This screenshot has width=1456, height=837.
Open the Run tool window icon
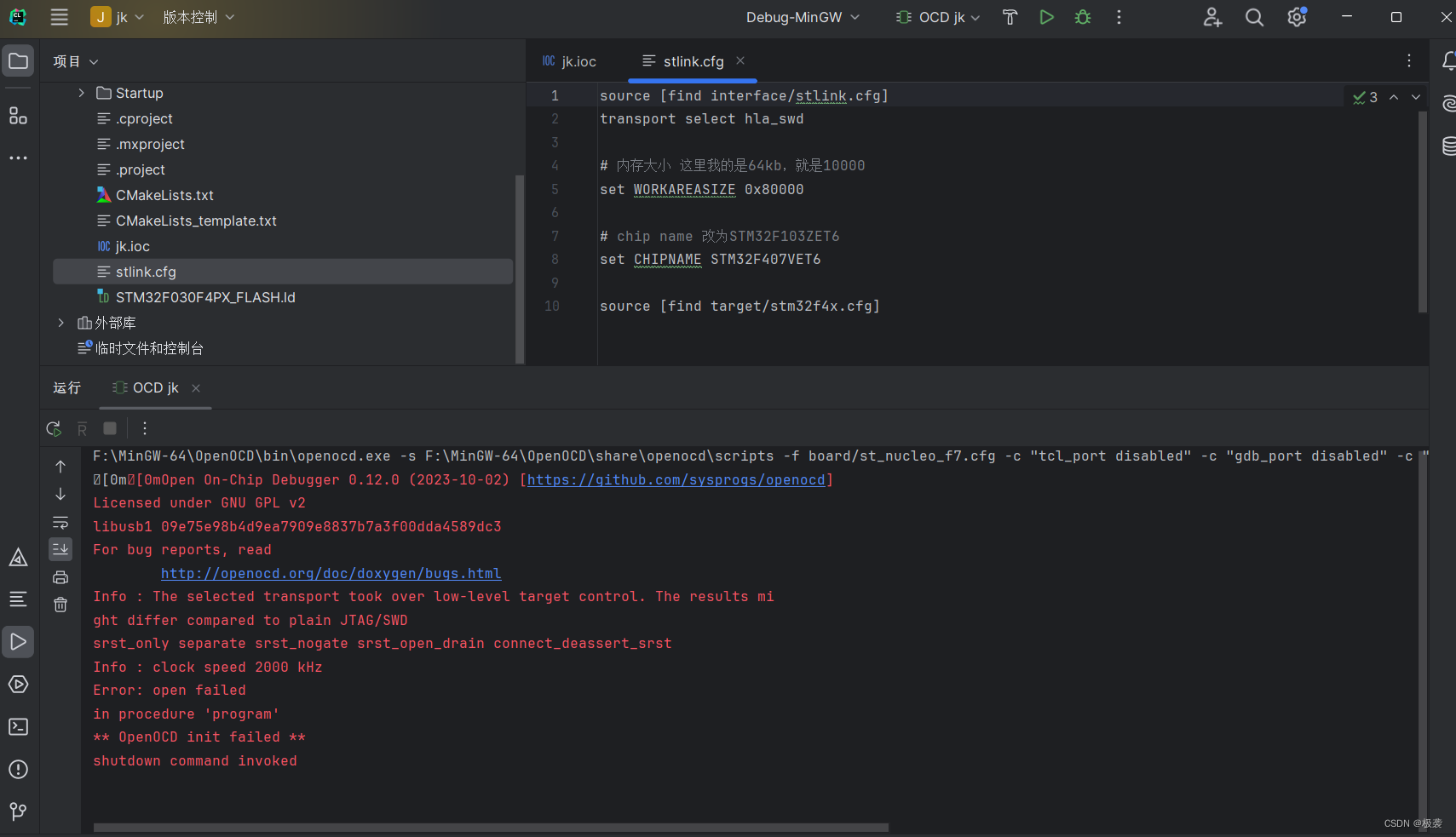click(18, 642)
